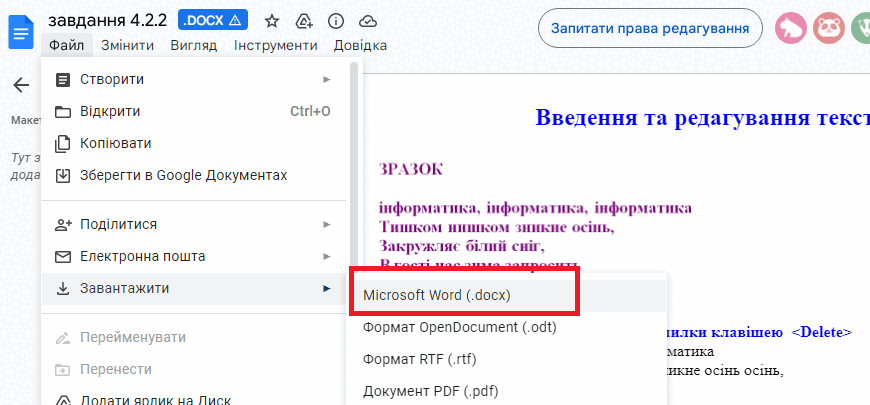Expand the Завантажити submenu arrow

coord(327,288)
